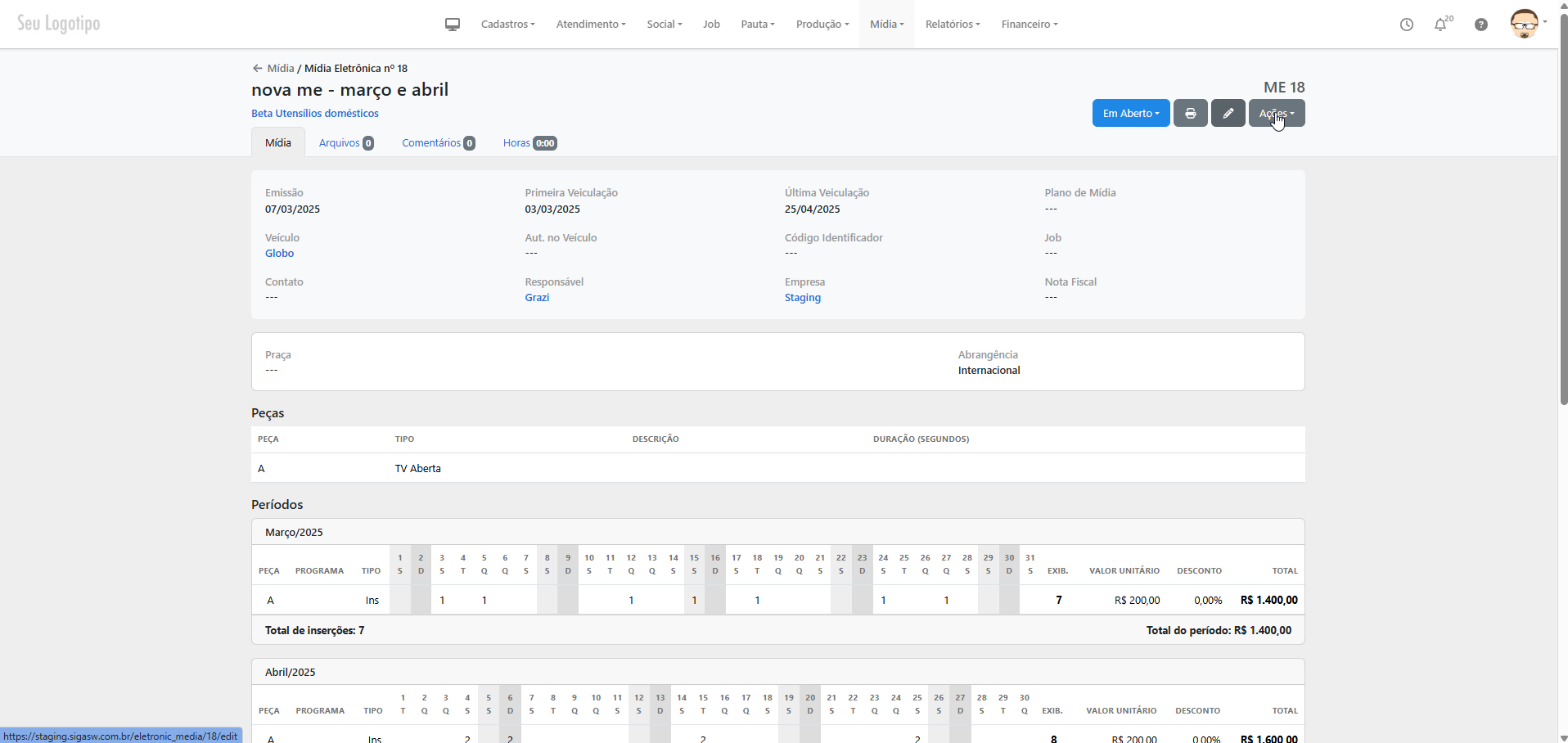Click the monitor dashboard icon
This screenshot has width=1568, height=743.
(x=453, y=25)
